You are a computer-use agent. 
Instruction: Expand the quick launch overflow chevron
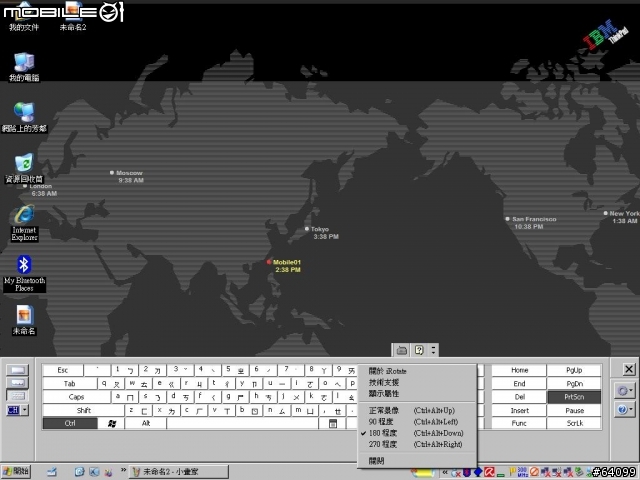pos(123,470)
